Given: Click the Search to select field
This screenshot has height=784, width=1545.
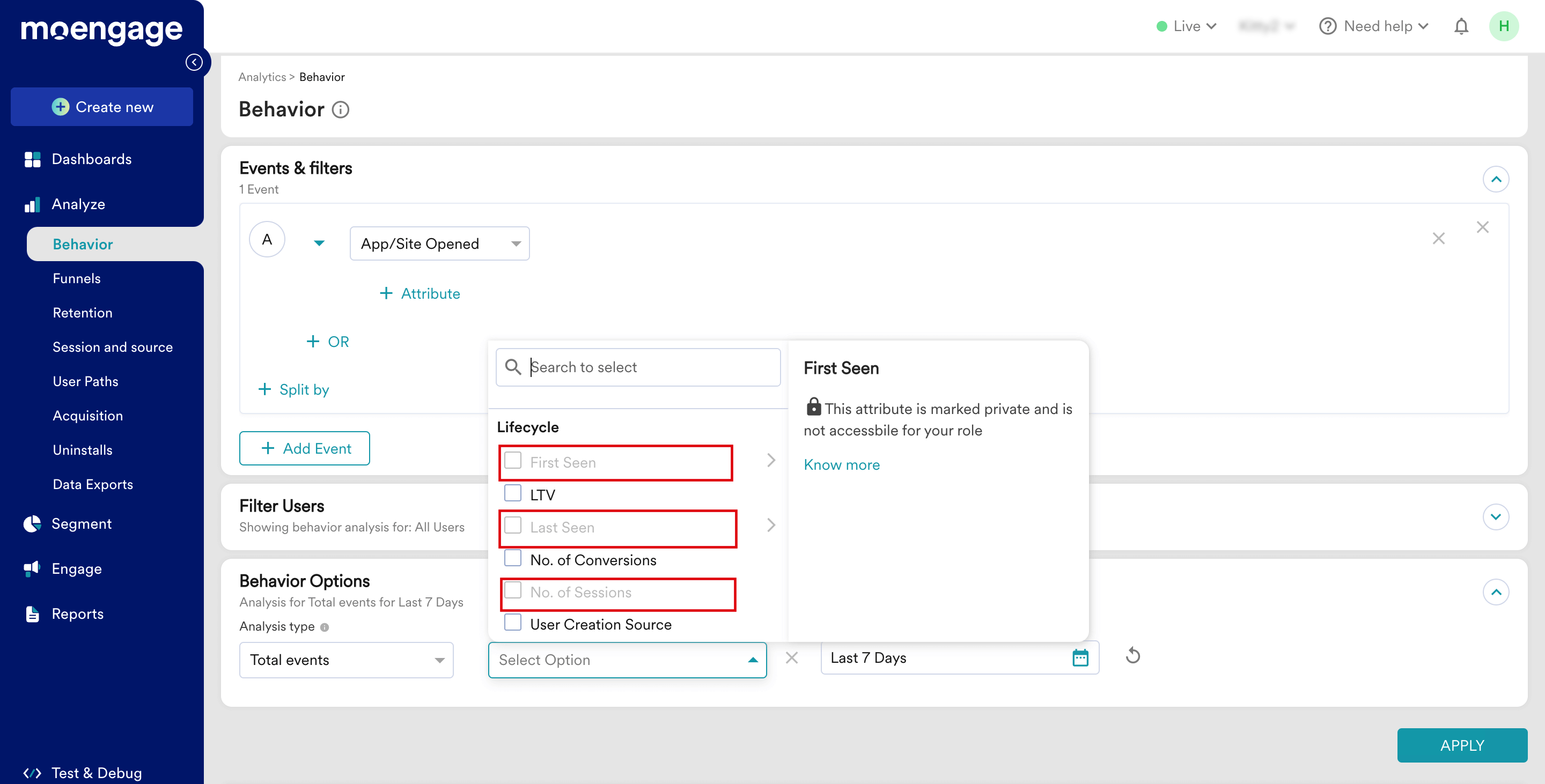Looking at the screenshot, I should (x=638, y=367).
